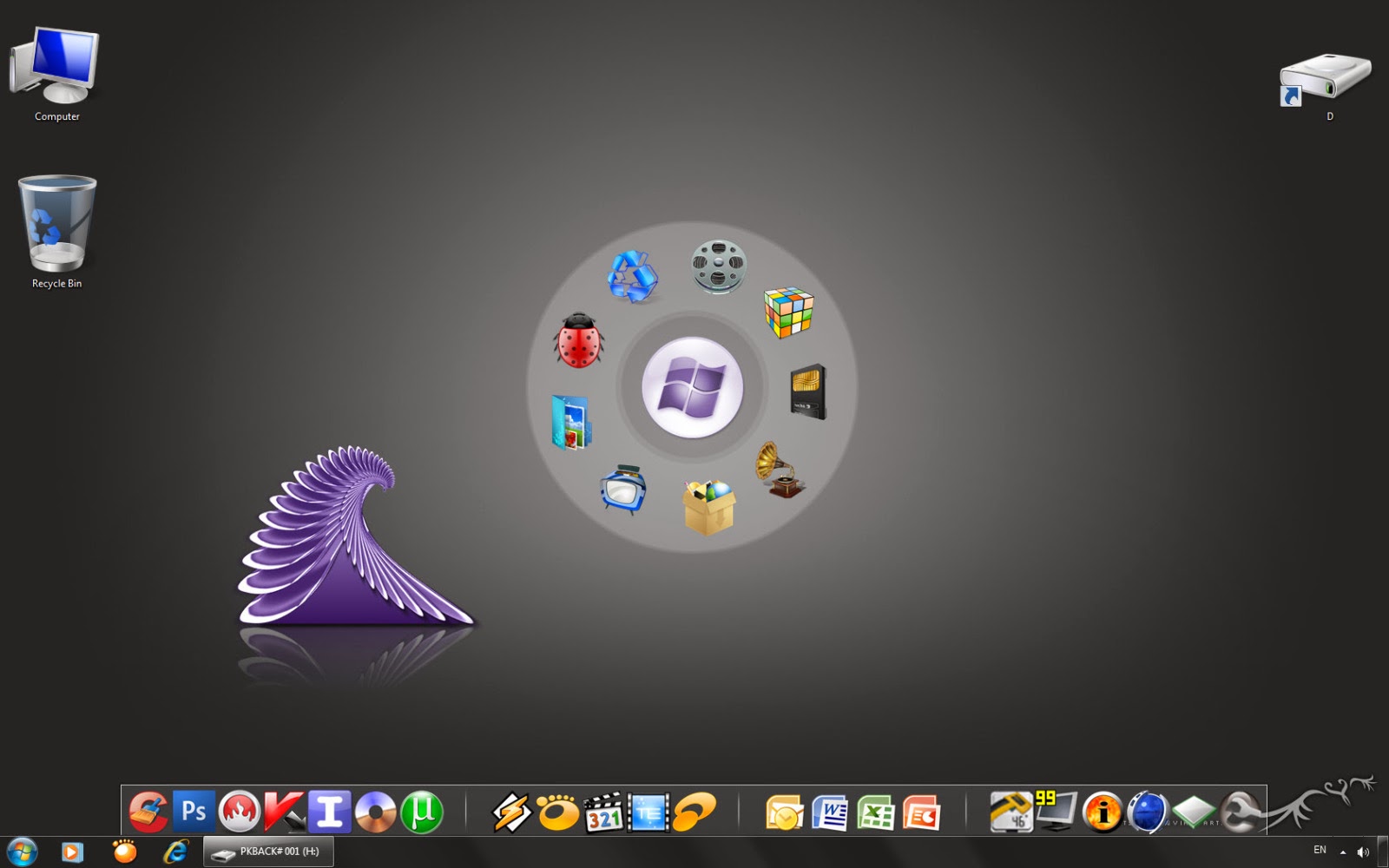The image size is (1389, 868).
Task: Open the blue filmstrip TE icon in the dock
Action: (648, 812)
